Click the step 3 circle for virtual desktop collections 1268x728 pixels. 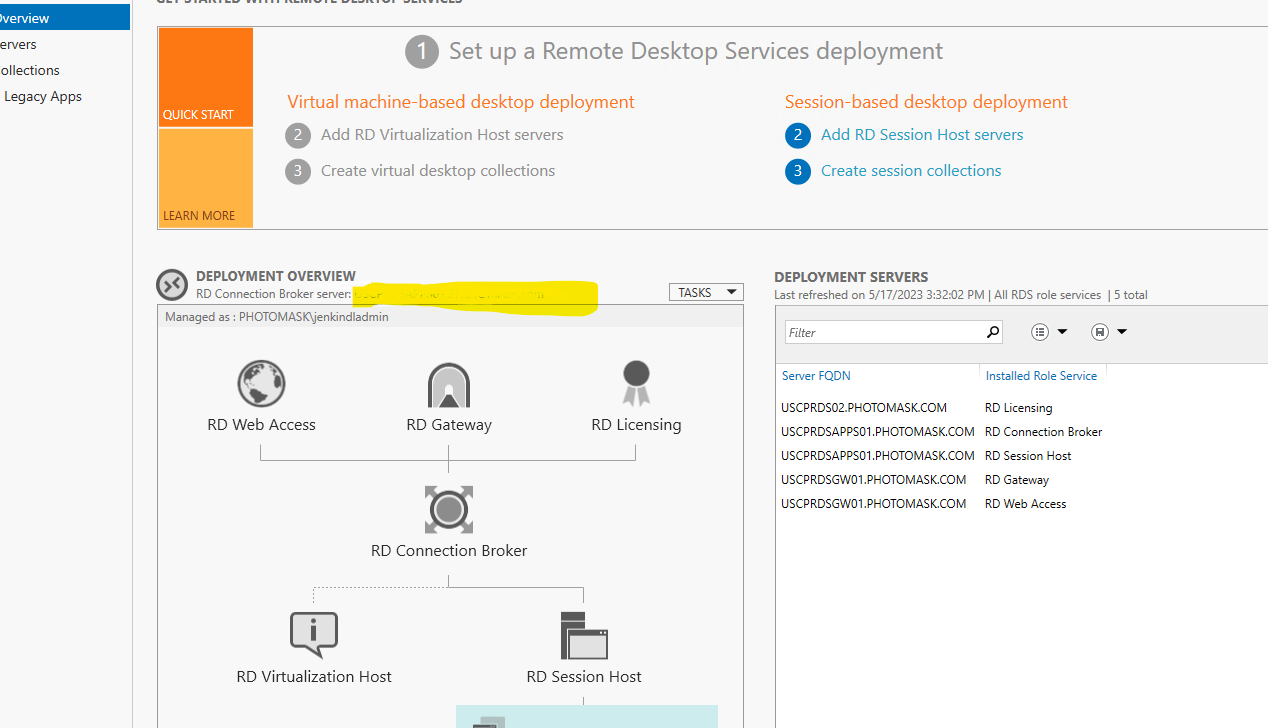(297, 171)
